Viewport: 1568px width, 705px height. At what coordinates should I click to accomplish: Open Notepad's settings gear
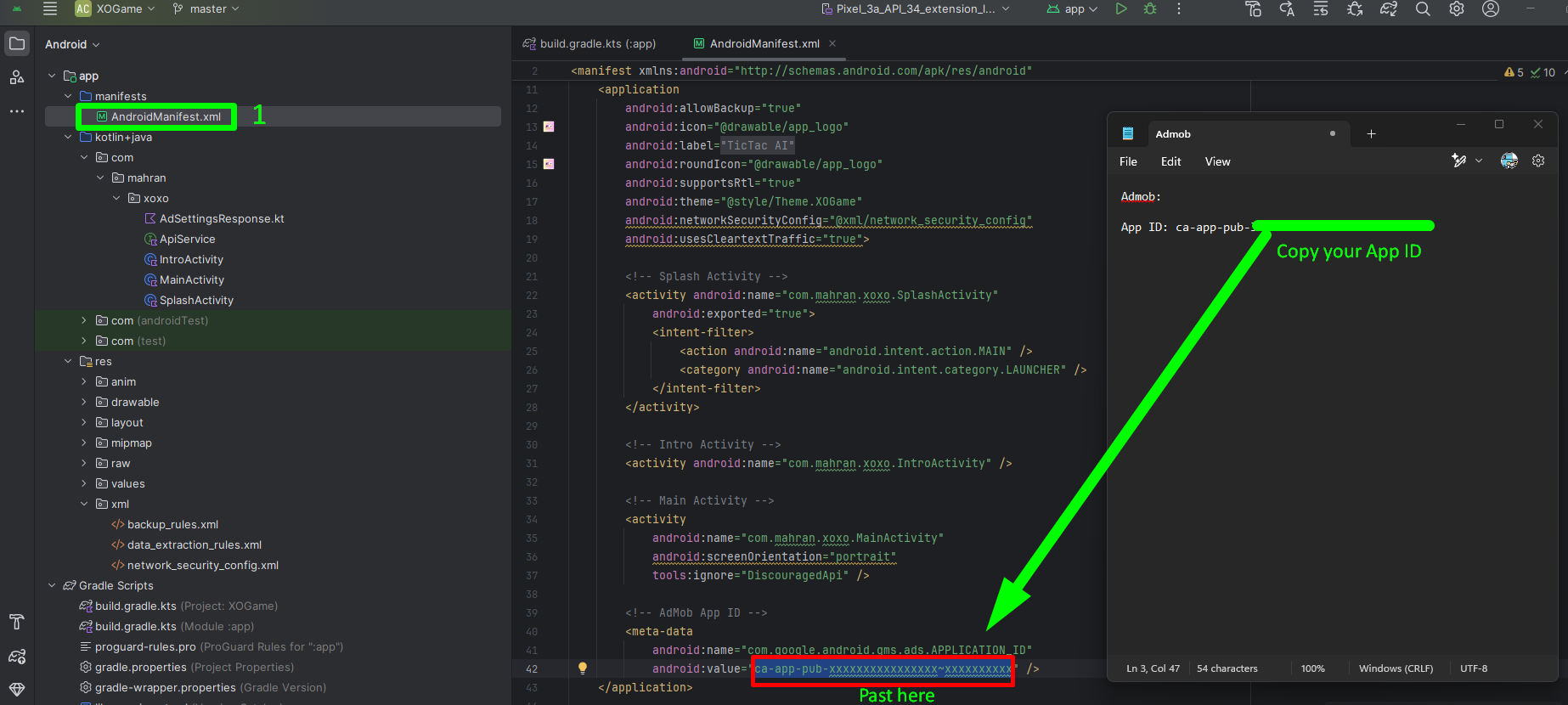pyautogui.click(x=1538, y=161)
